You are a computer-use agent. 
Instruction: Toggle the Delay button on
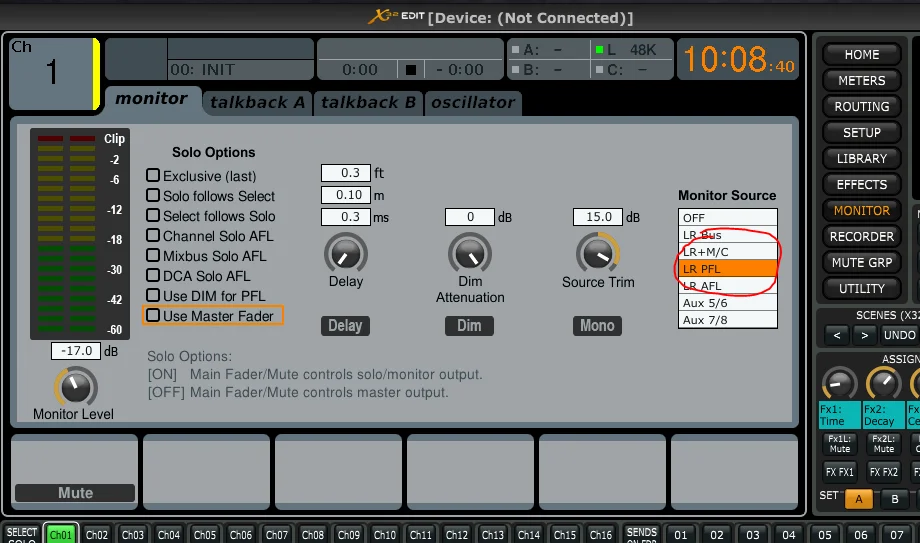point(345,326)
